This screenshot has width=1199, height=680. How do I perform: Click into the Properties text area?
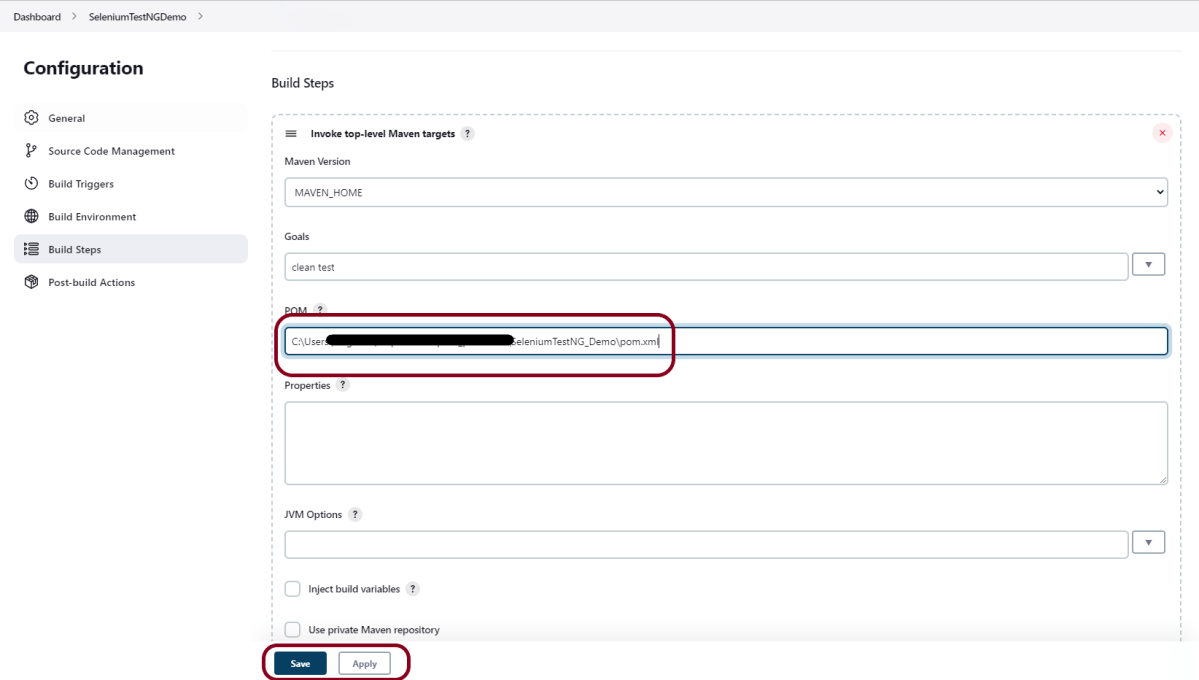(726, 443)
